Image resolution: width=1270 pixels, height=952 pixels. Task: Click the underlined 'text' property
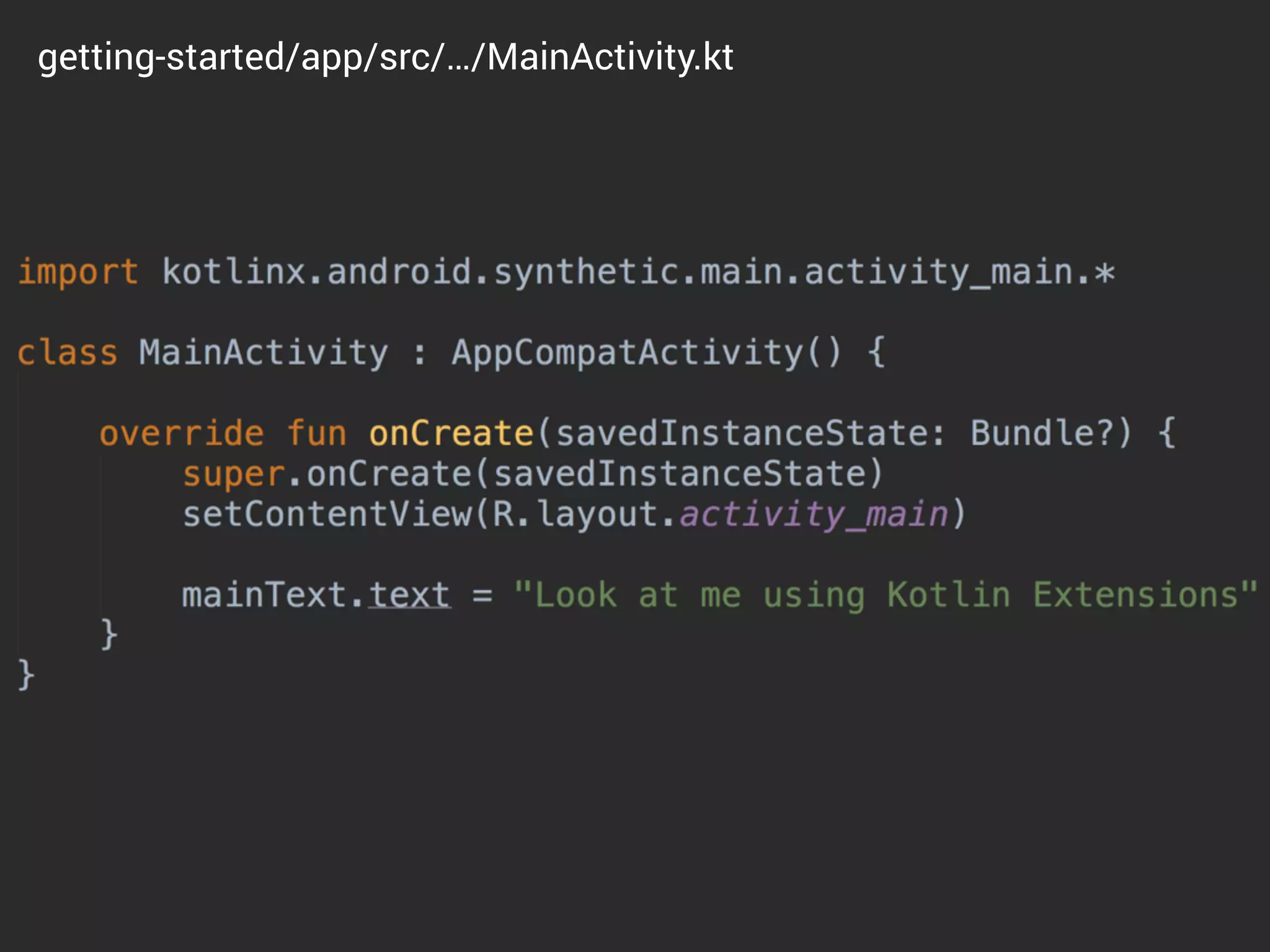pos(410,594)
